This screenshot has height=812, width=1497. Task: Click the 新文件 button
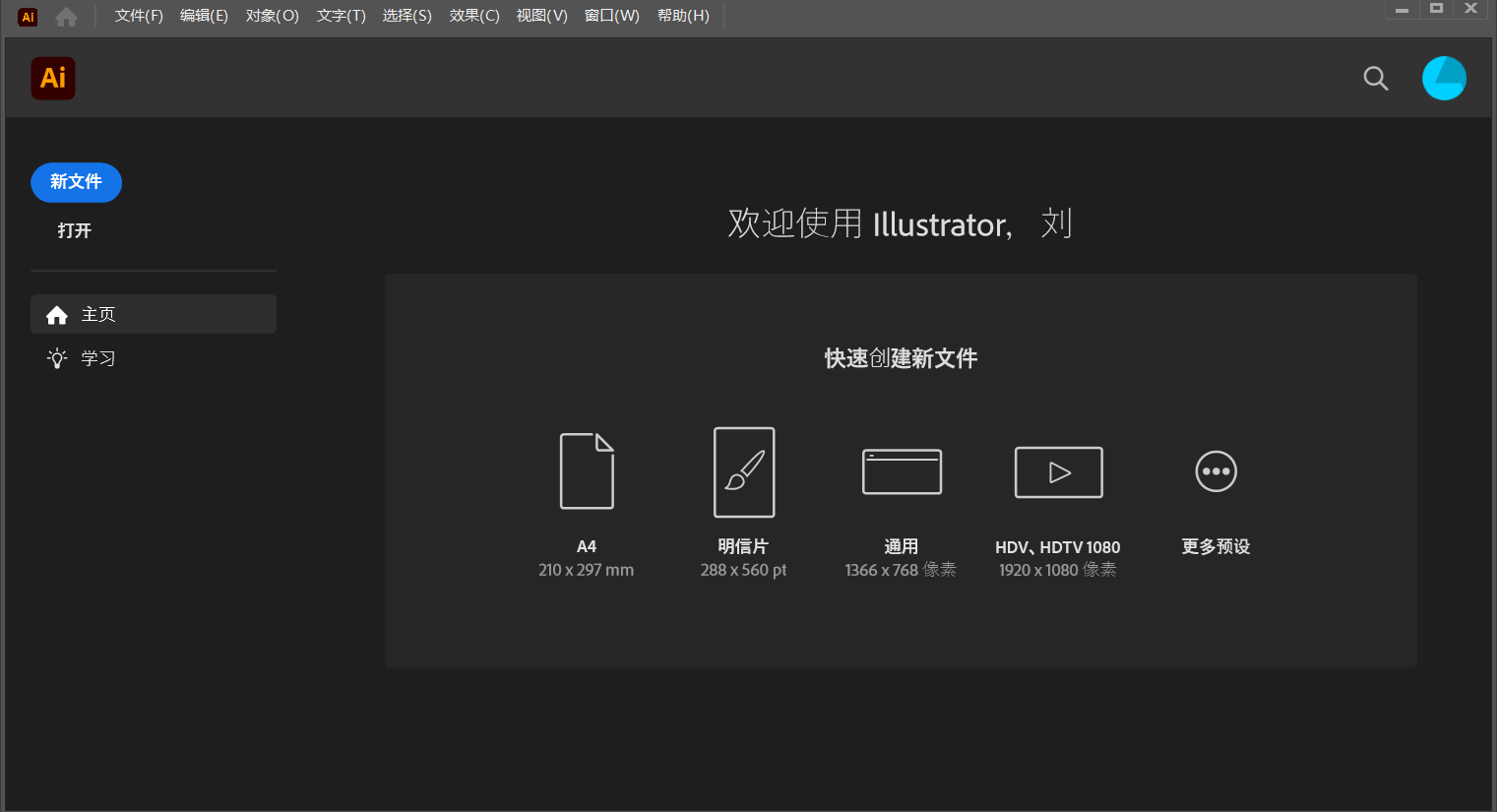76,182
